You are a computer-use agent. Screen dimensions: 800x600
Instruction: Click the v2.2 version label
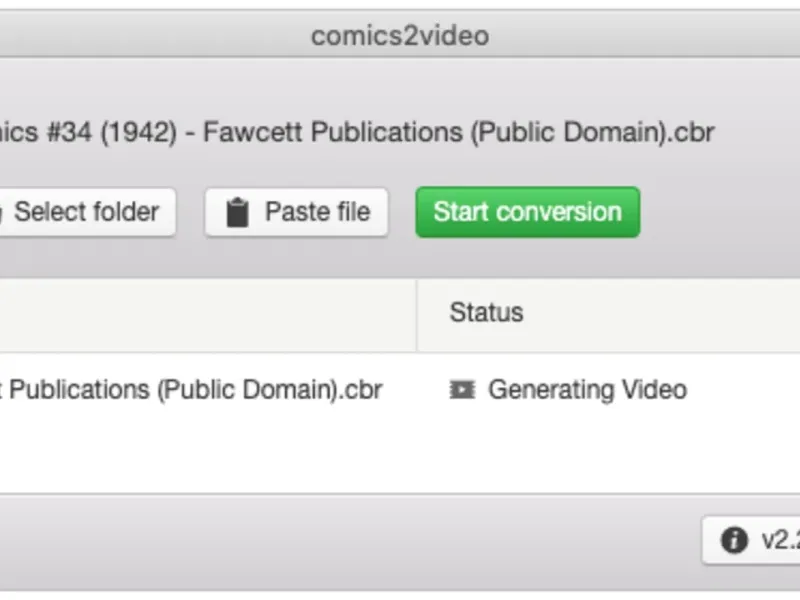(x=780, y=541)
